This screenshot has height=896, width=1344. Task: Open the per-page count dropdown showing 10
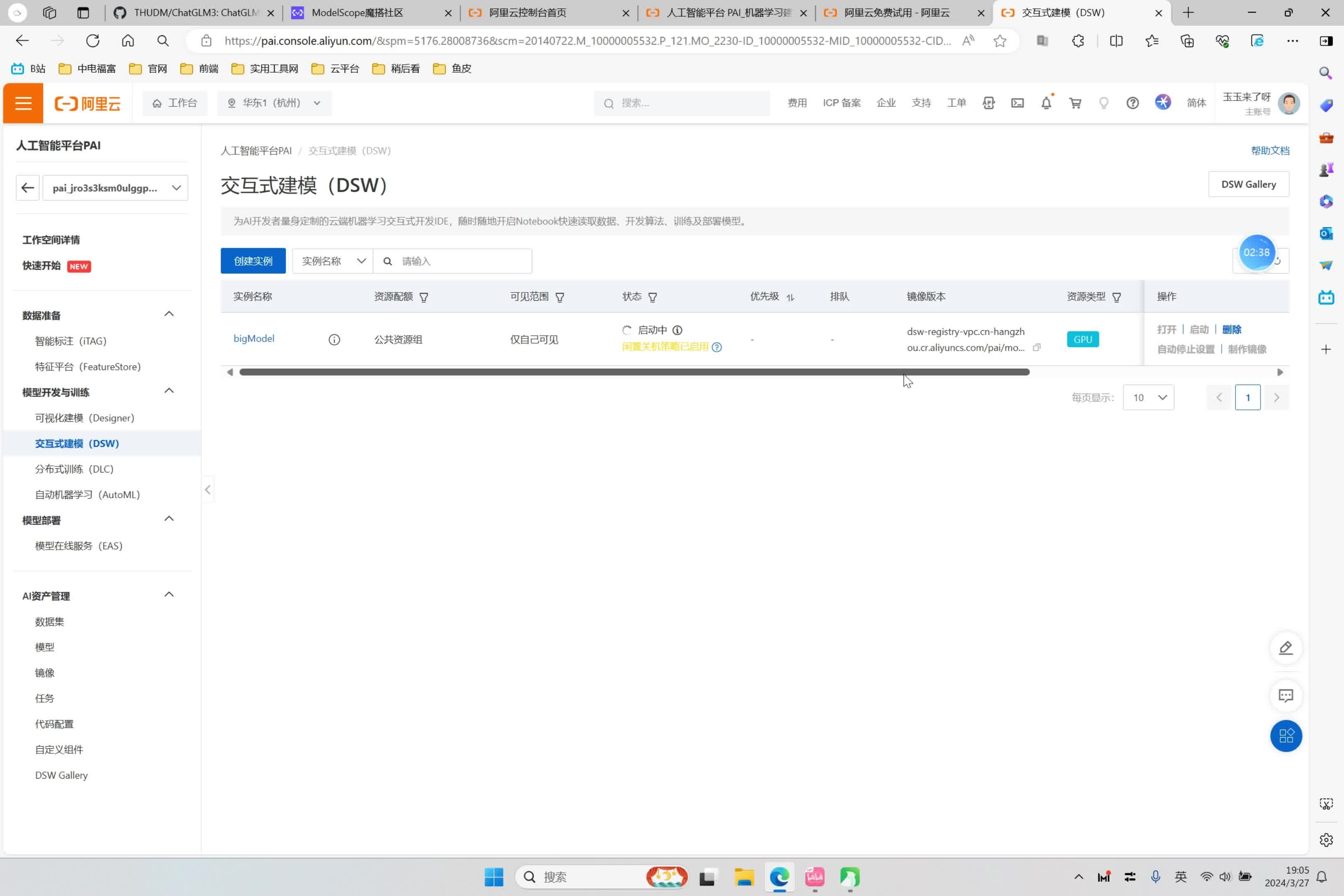coord(1148,397)
